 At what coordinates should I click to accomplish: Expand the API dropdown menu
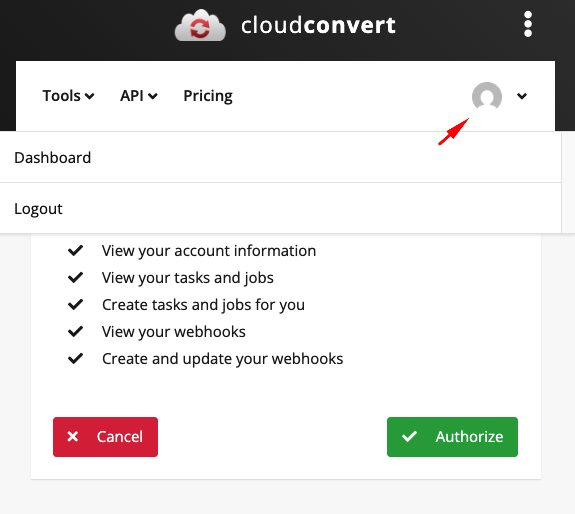pyautogui.click(x=139, y=96)
